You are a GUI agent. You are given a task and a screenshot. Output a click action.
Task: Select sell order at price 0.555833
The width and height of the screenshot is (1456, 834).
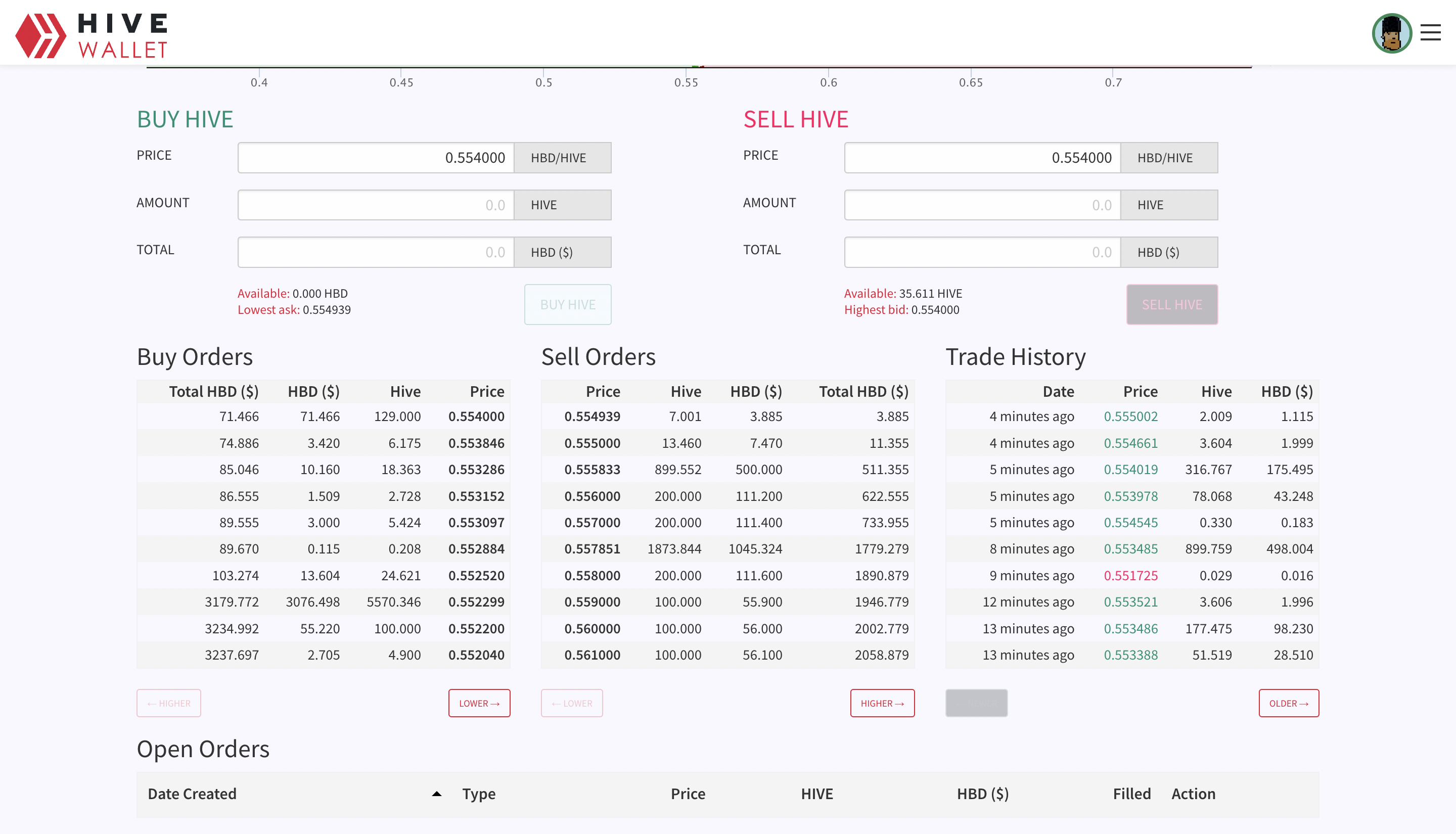click(x=727, y=470)
